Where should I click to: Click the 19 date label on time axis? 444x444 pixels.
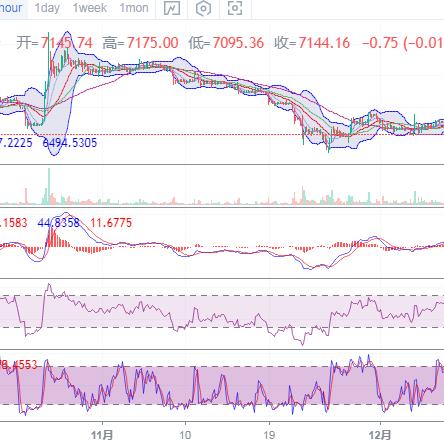269,435
